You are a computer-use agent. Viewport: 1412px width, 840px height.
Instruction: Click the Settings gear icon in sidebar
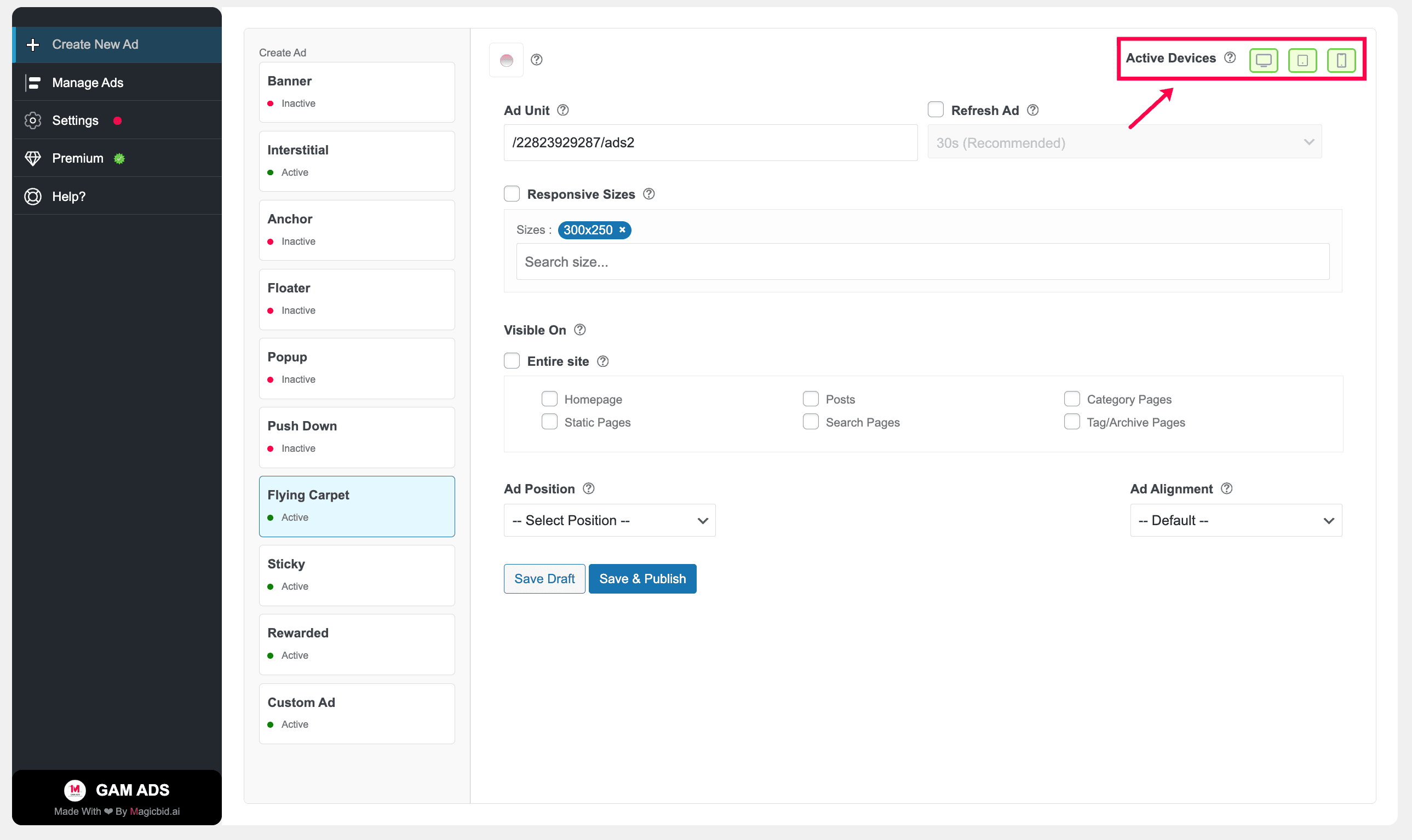[x=33, y=120]
